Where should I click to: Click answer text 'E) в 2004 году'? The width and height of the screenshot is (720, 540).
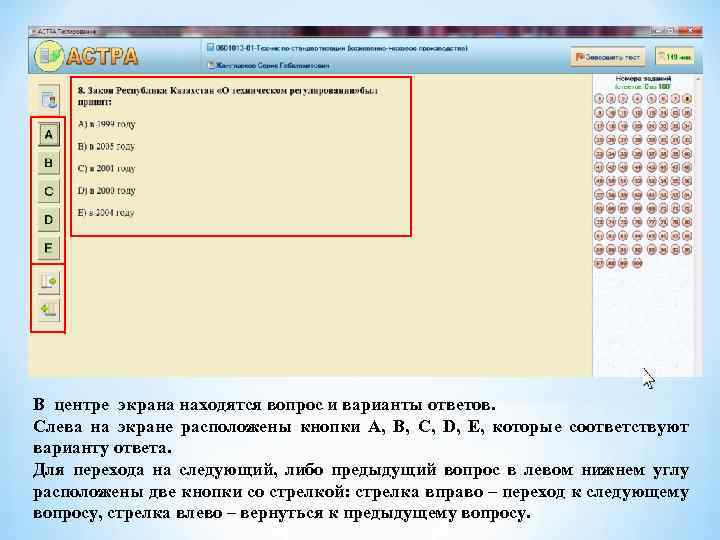(107, 213)
